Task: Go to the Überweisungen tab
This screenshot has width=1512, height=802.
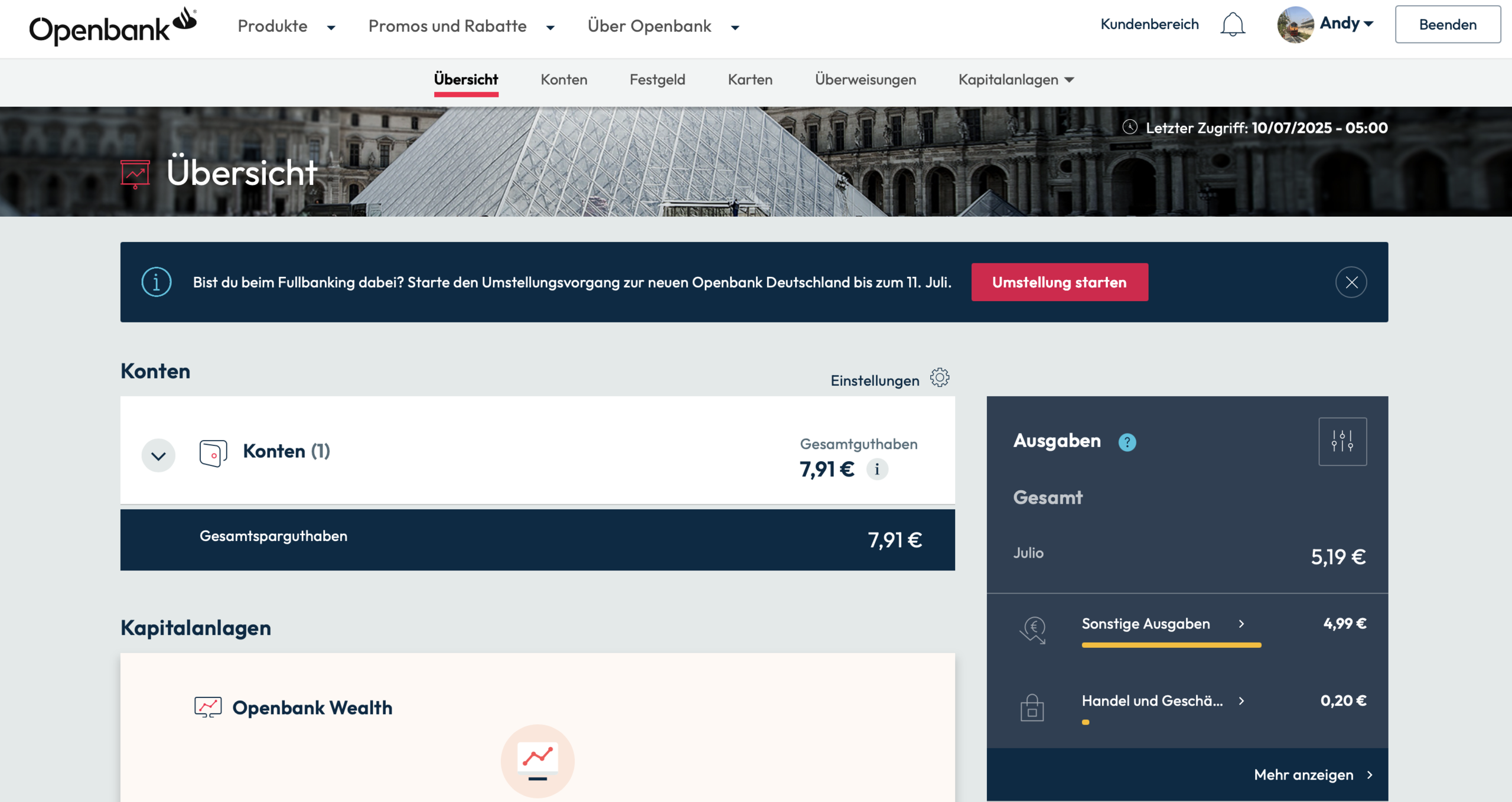Action: pyautogui.click(x=865, y=80)
